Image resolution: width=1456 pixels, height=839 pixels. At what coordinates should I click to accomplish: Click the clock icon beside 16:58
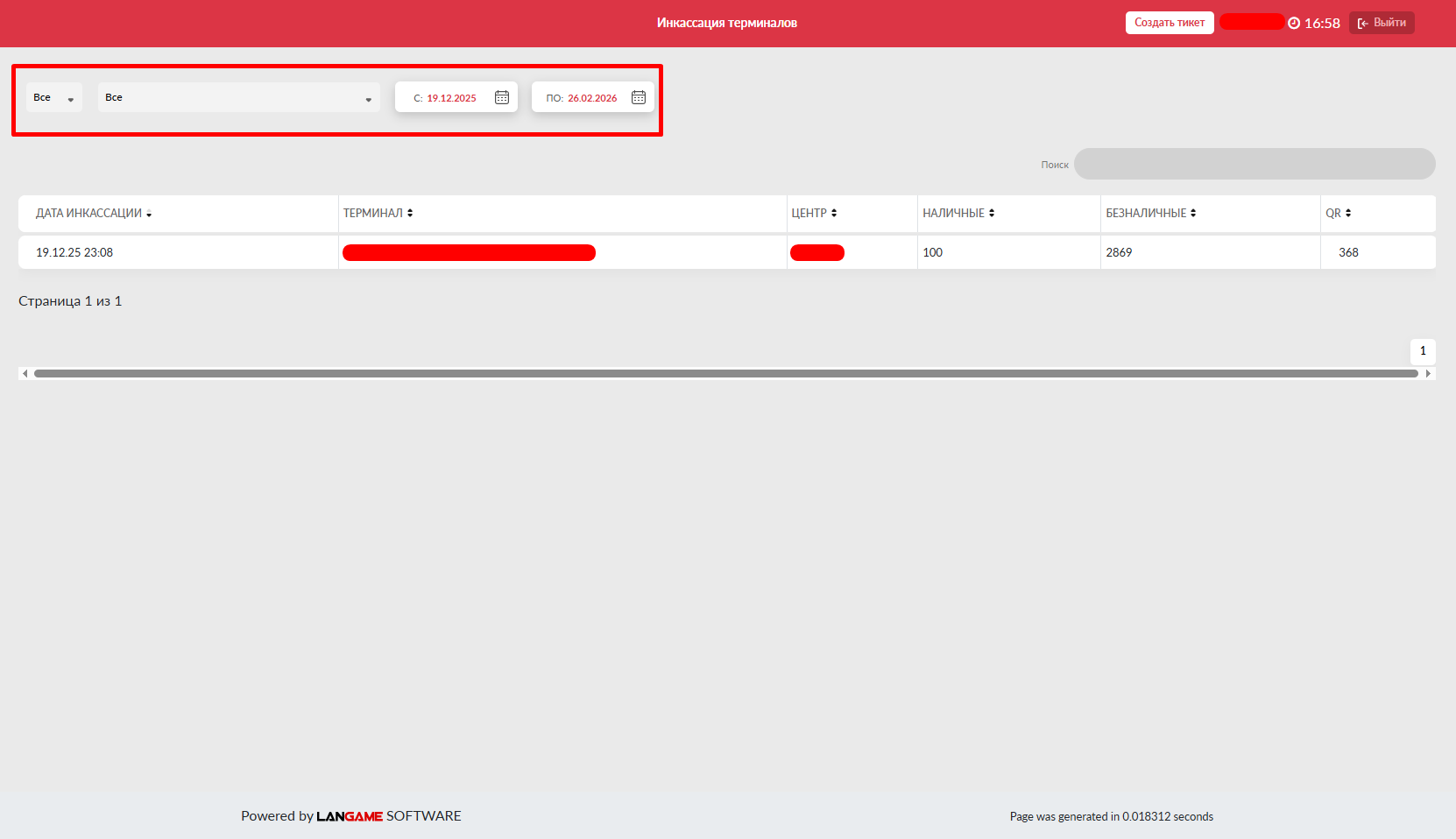click(1294, 24)
